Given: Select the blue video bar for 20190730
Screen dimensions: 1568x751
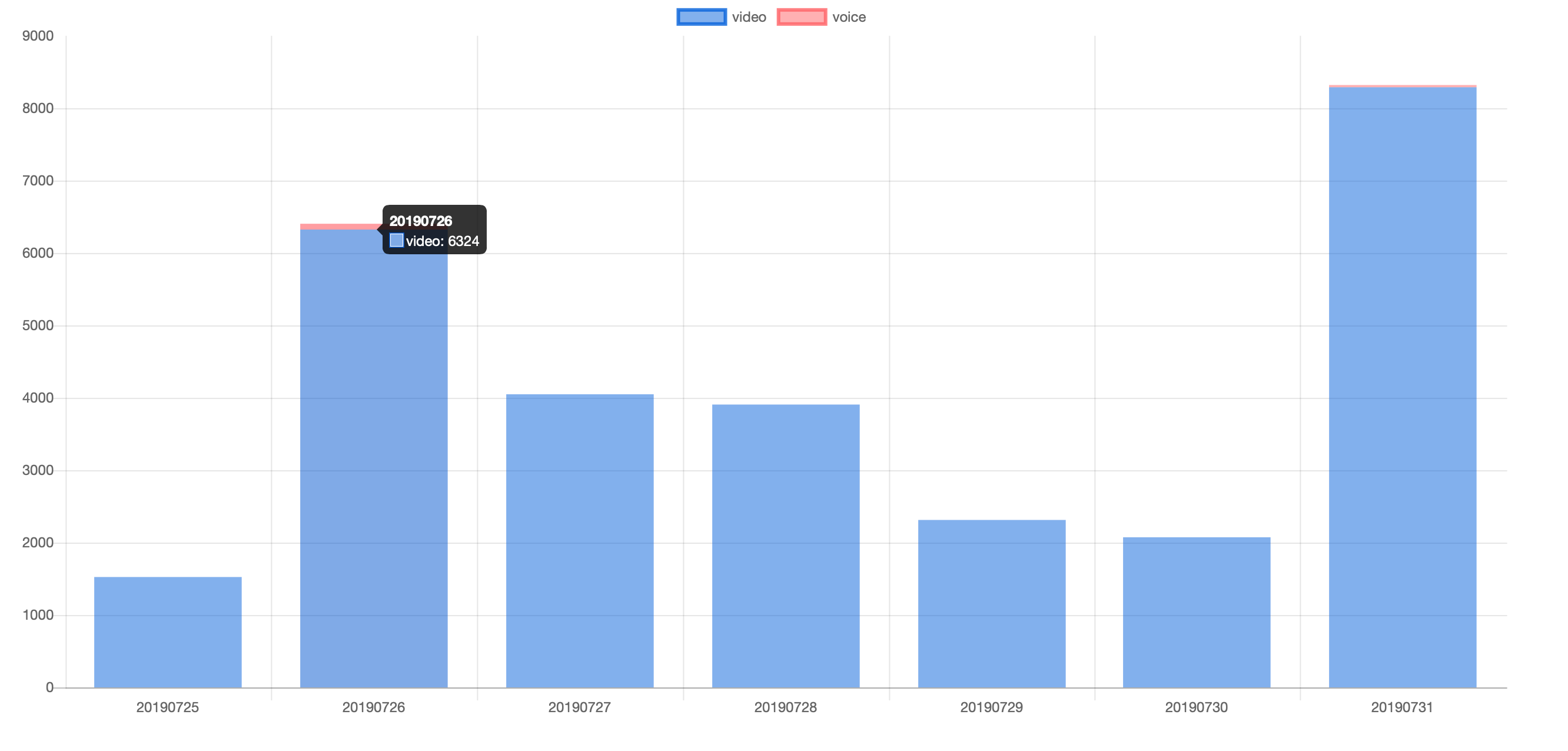Looking at the screenshot, I should tap(1197, 612).
